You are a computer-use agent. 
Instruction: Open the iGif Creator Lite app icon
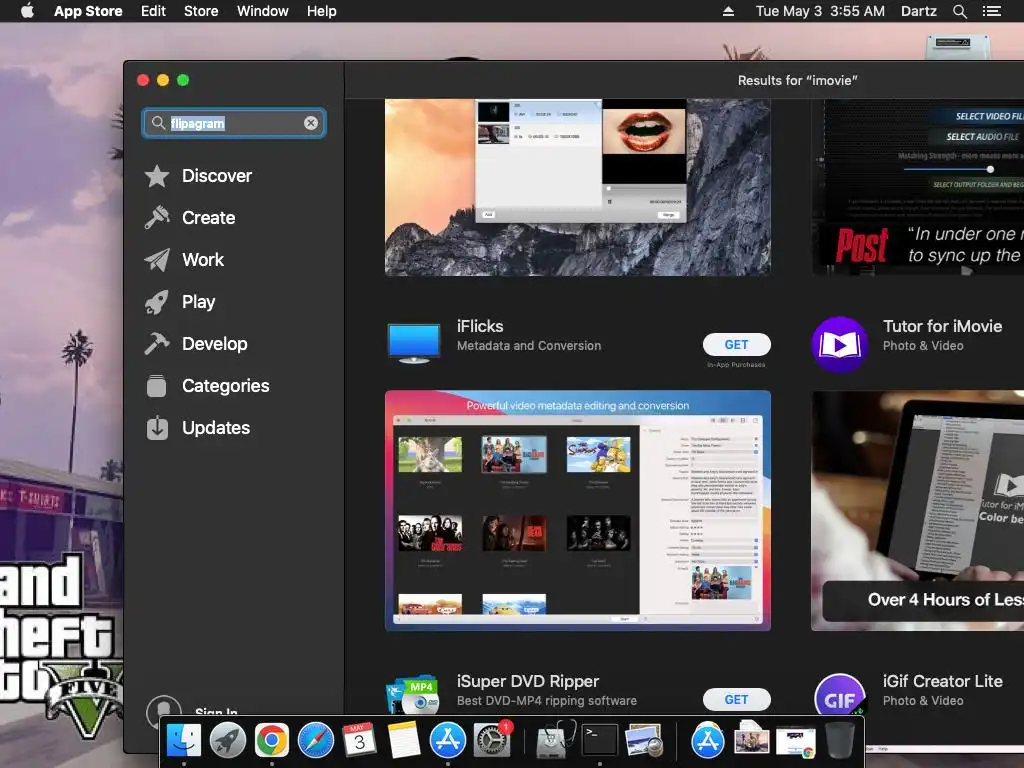point(839,696)
